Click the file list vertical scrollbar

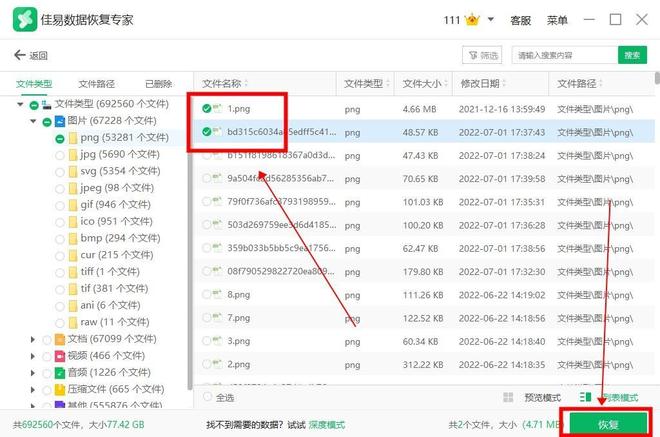(657, 79)
